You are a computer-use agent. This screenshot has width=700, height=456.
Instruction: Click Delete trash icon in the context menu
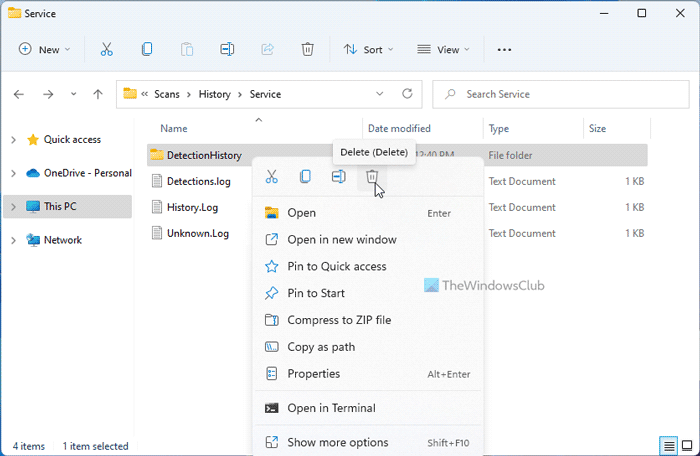pos(372,177)
